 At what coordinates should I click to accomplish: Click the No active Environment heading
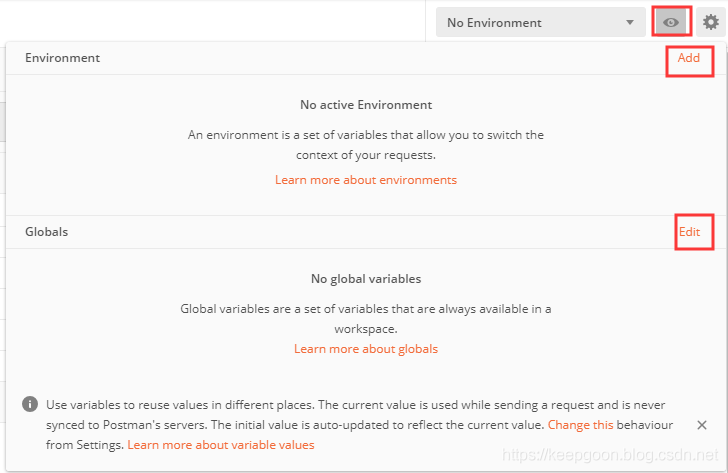[x=366, y=104]
